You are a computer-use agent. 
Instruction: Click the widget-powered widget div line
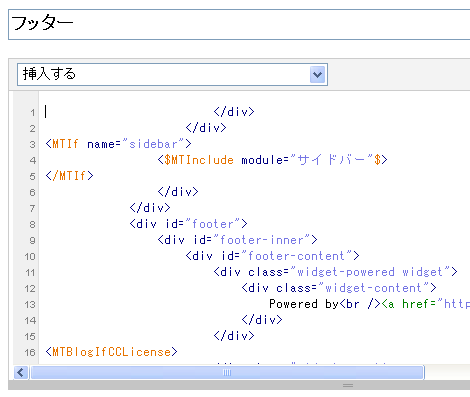coord(335,272)
